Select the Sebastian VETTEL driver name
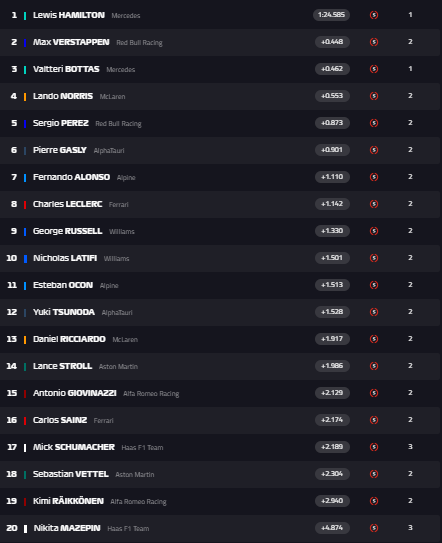The height and width of the screenshot is (543, 442). coord(71,474)
